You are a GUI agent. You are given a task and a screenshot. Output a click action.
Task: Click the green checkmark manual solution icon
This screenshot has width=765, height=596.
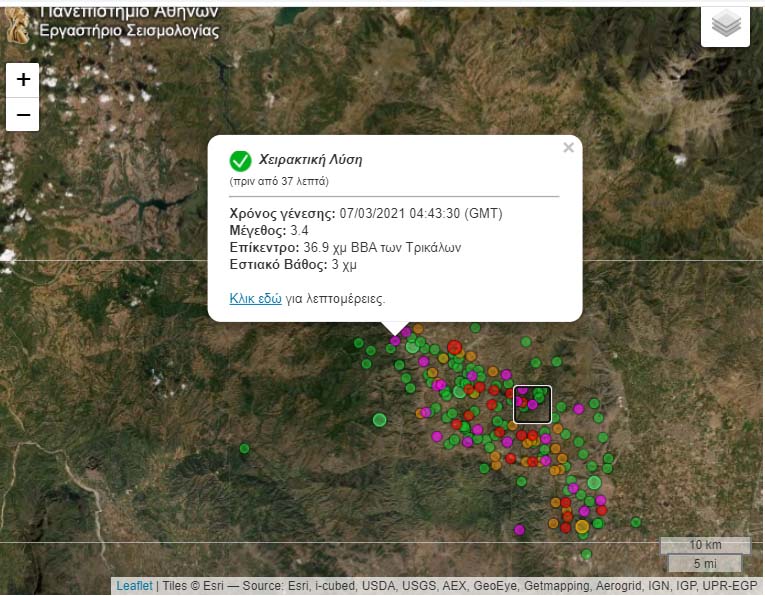click(x=240, y=161)
